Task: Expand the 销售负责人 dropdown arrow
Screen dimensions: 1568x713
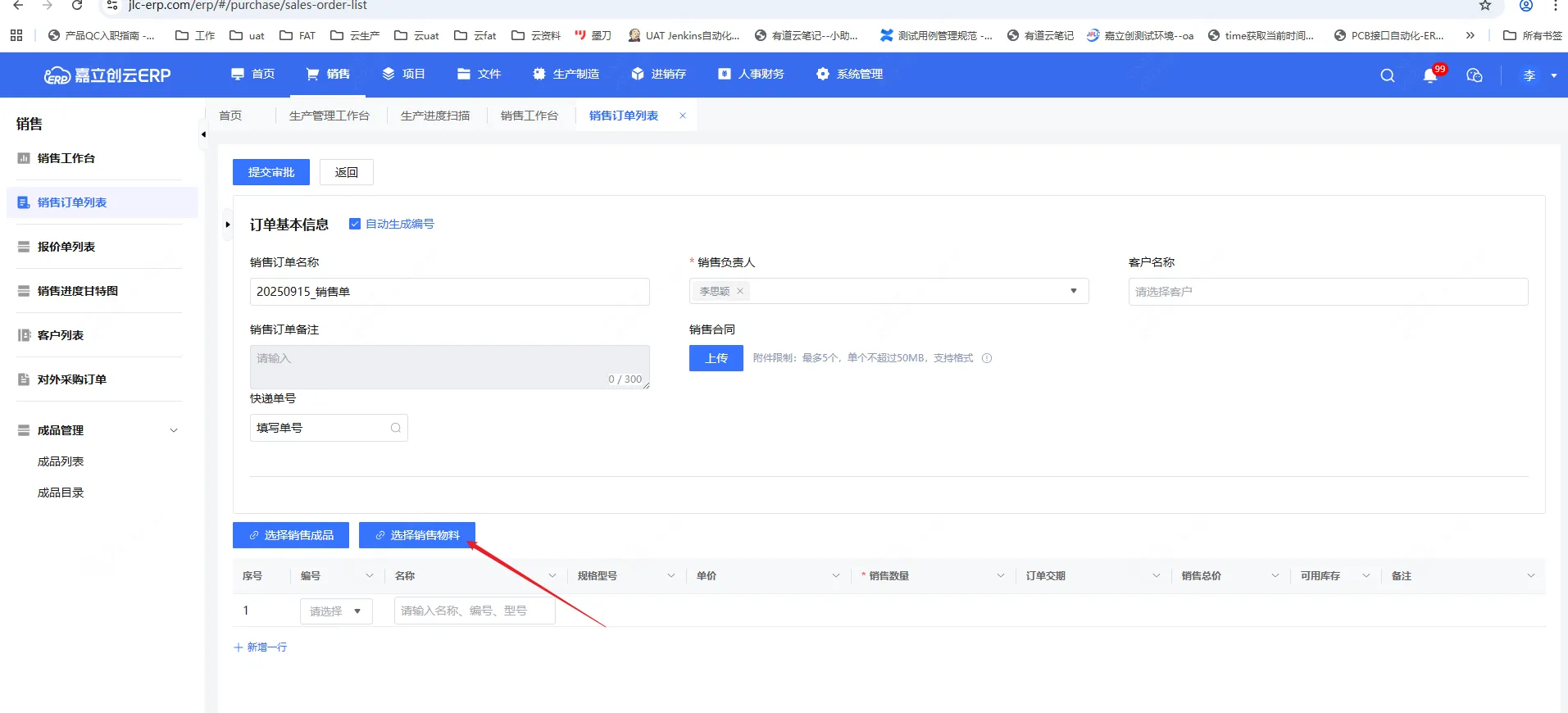Action: pyautogui.click(x=1073, y=291)
